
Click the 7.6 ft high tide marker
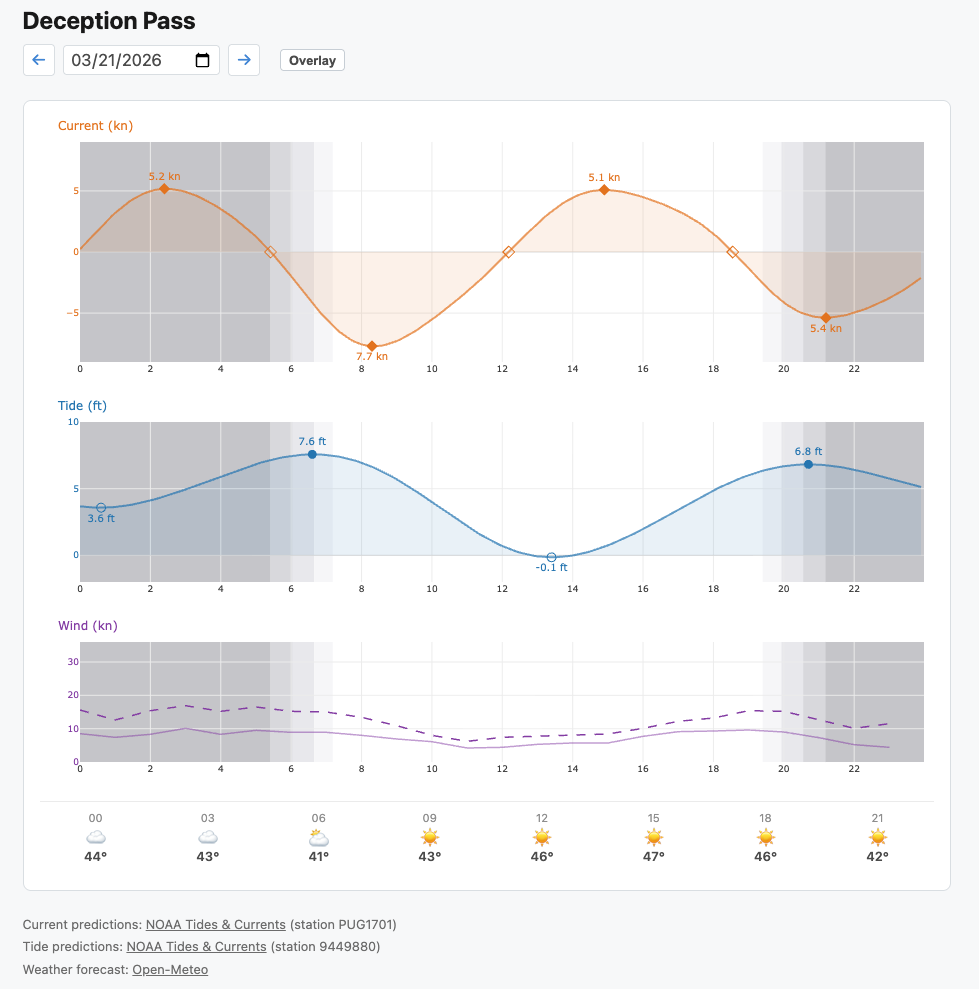pyautogui.click(x=311, y=454)
